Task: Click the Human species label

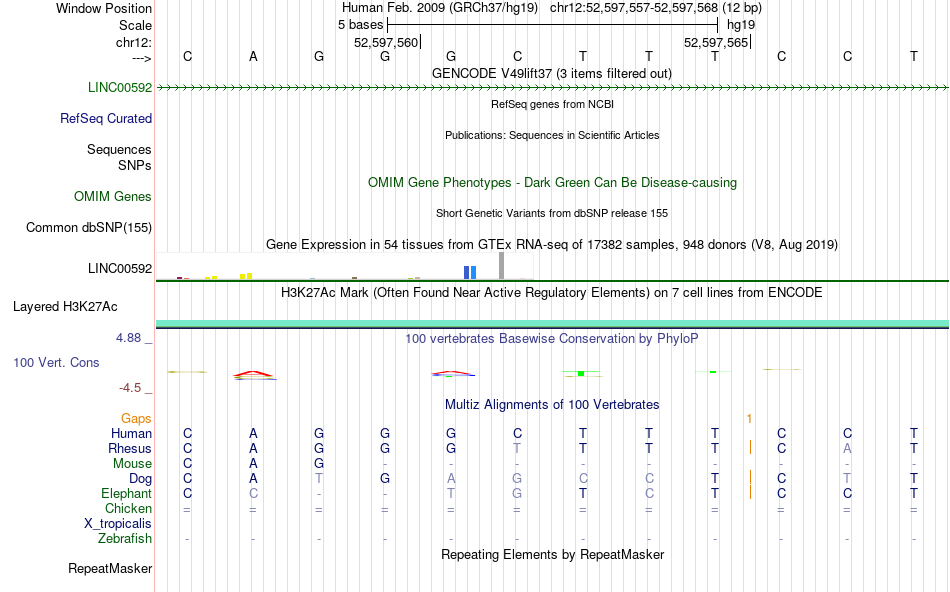Action: pos(131,433)
